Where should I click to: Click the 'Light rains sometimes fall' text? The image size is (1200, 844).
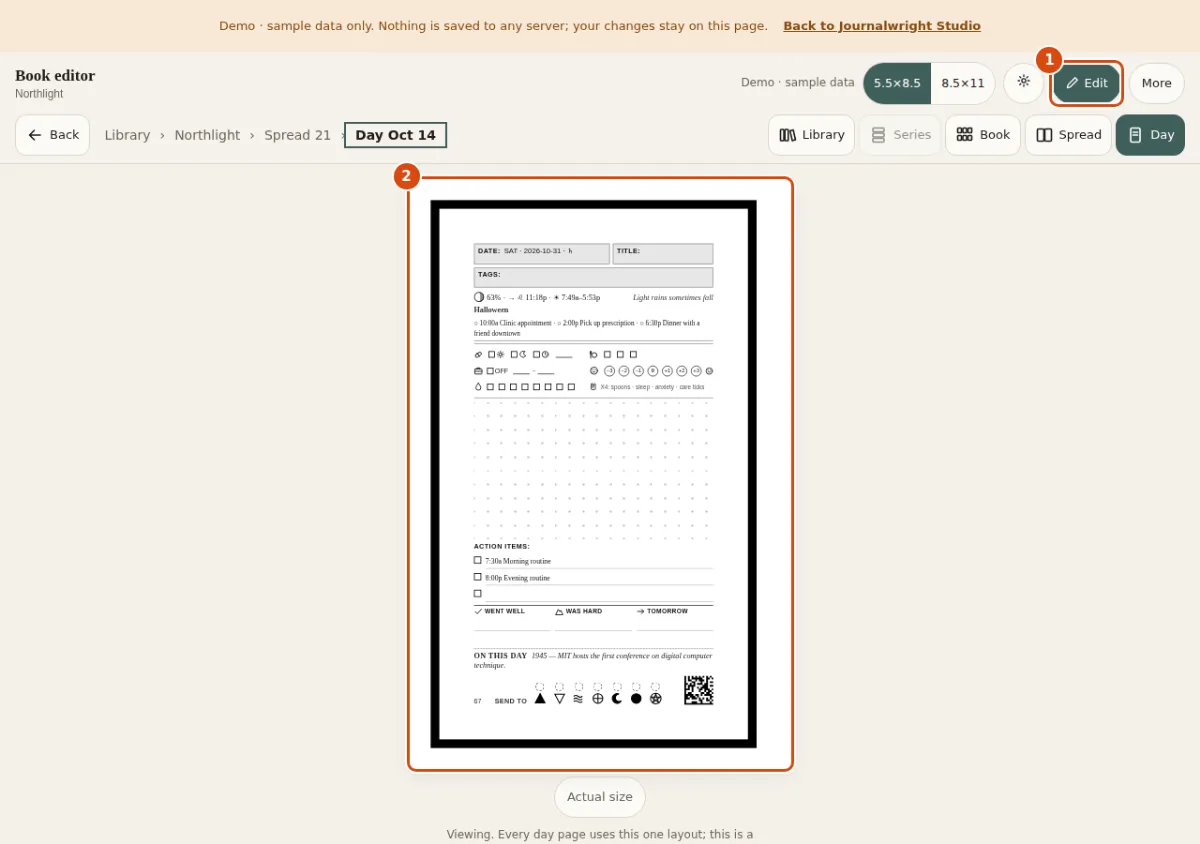(673, 297)
